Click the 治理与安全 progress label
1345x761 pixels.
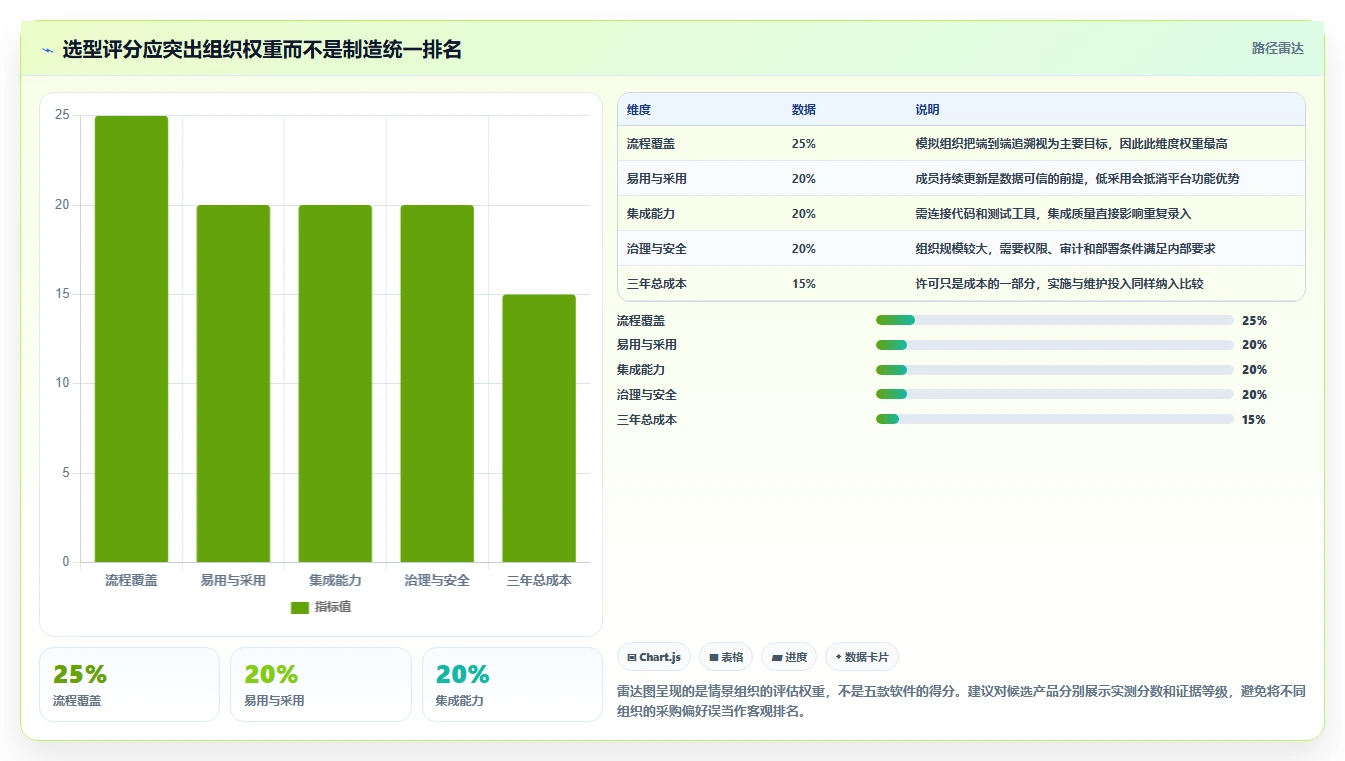647,395
